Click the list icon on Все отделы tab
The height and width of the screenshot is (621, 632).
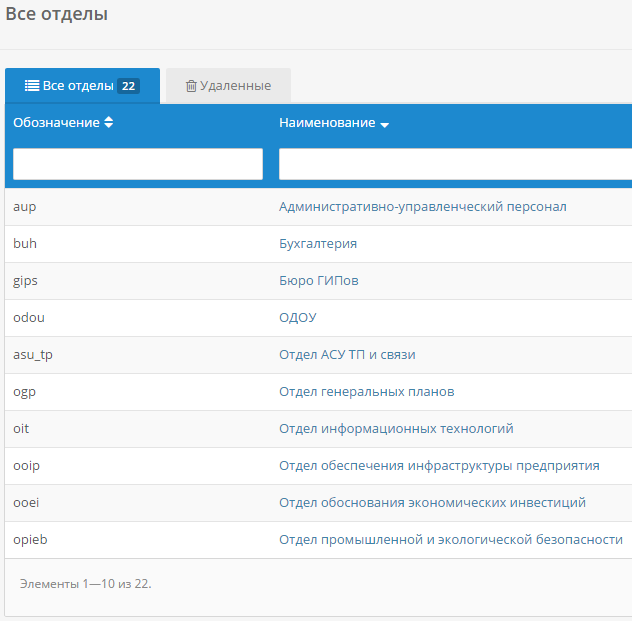(x=31, y=86)
